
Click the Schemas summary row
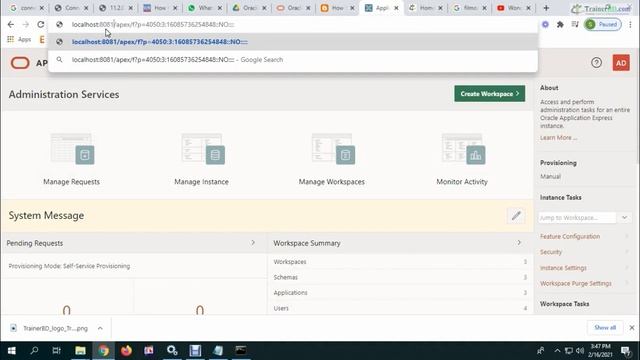400,277
